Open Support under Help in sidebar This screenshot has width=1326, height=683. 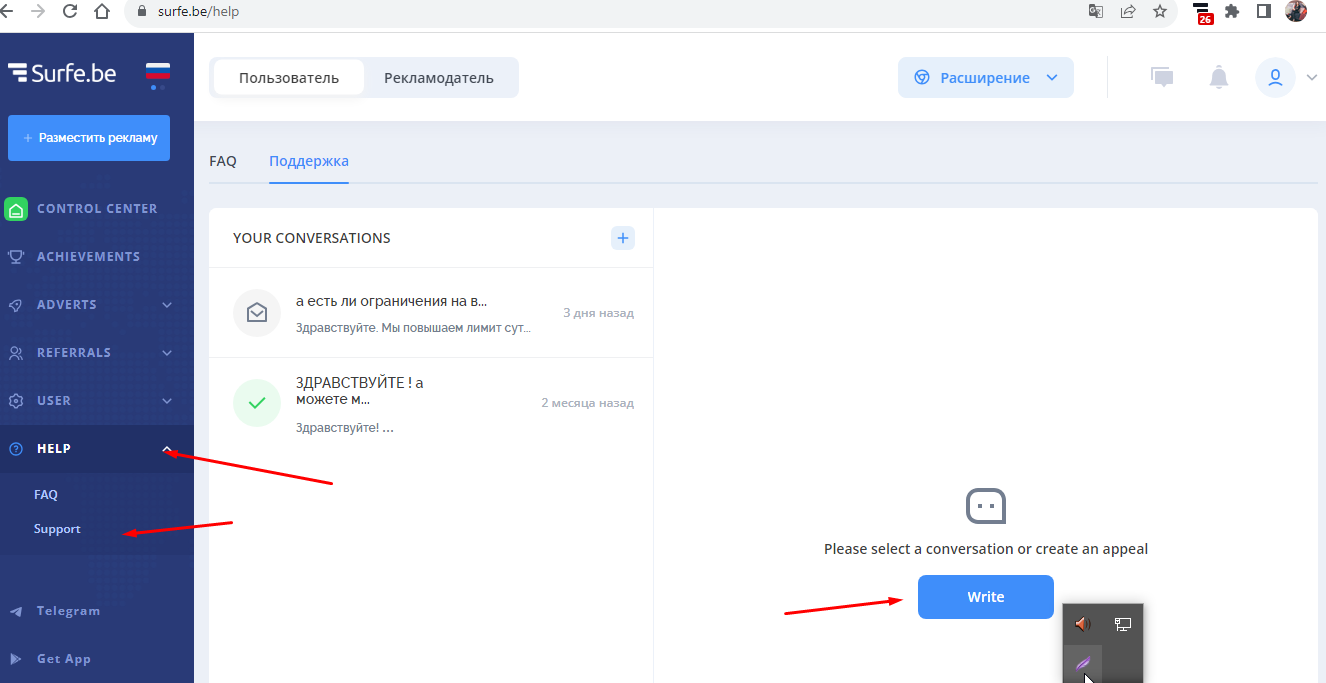click(57, 529)
